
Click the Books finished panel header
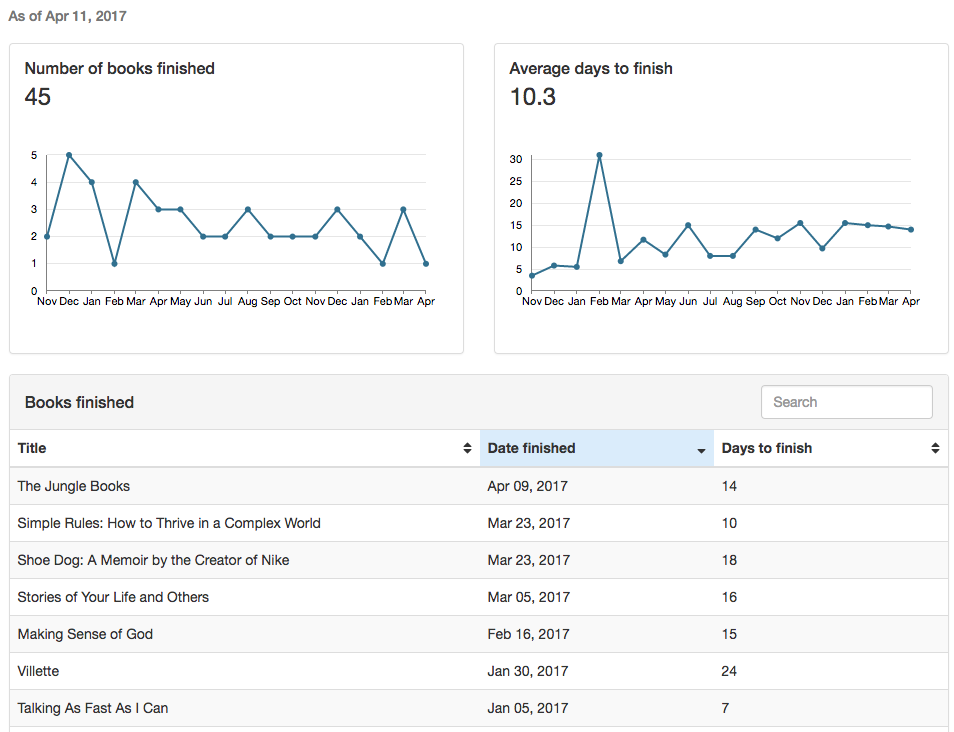[78, 402]
